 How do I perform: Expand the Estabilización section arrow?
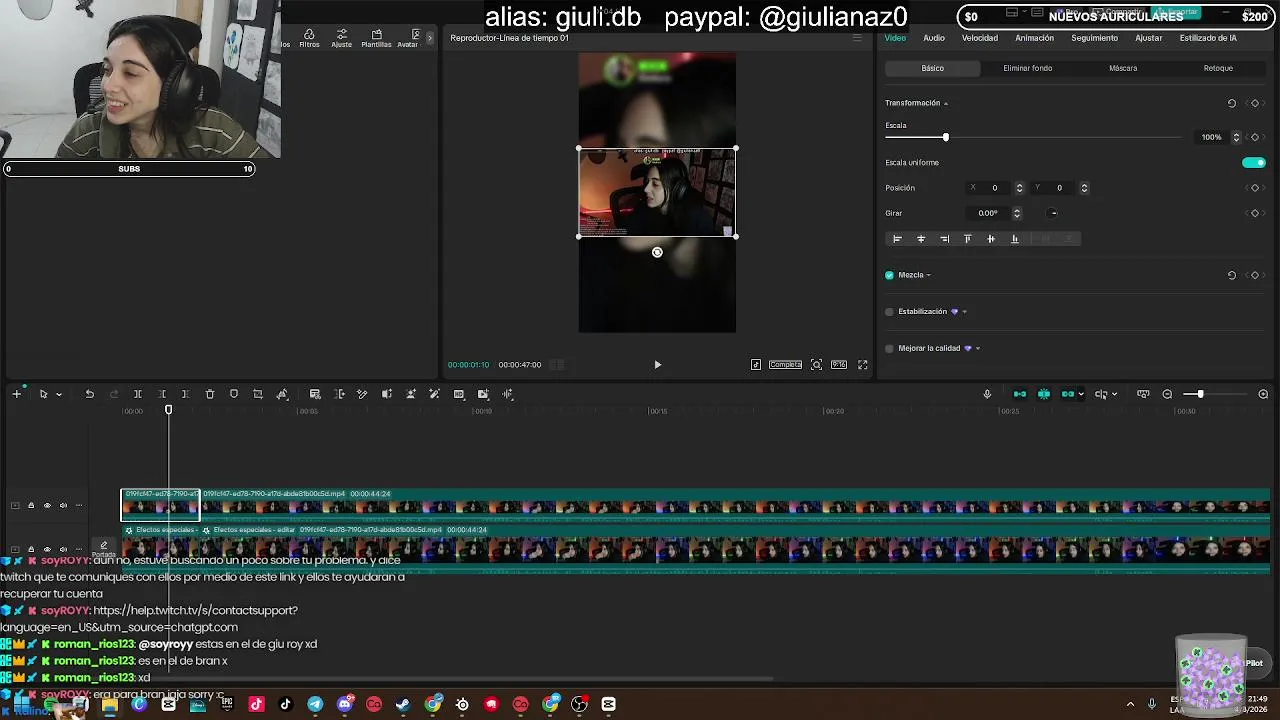(964, 312)
